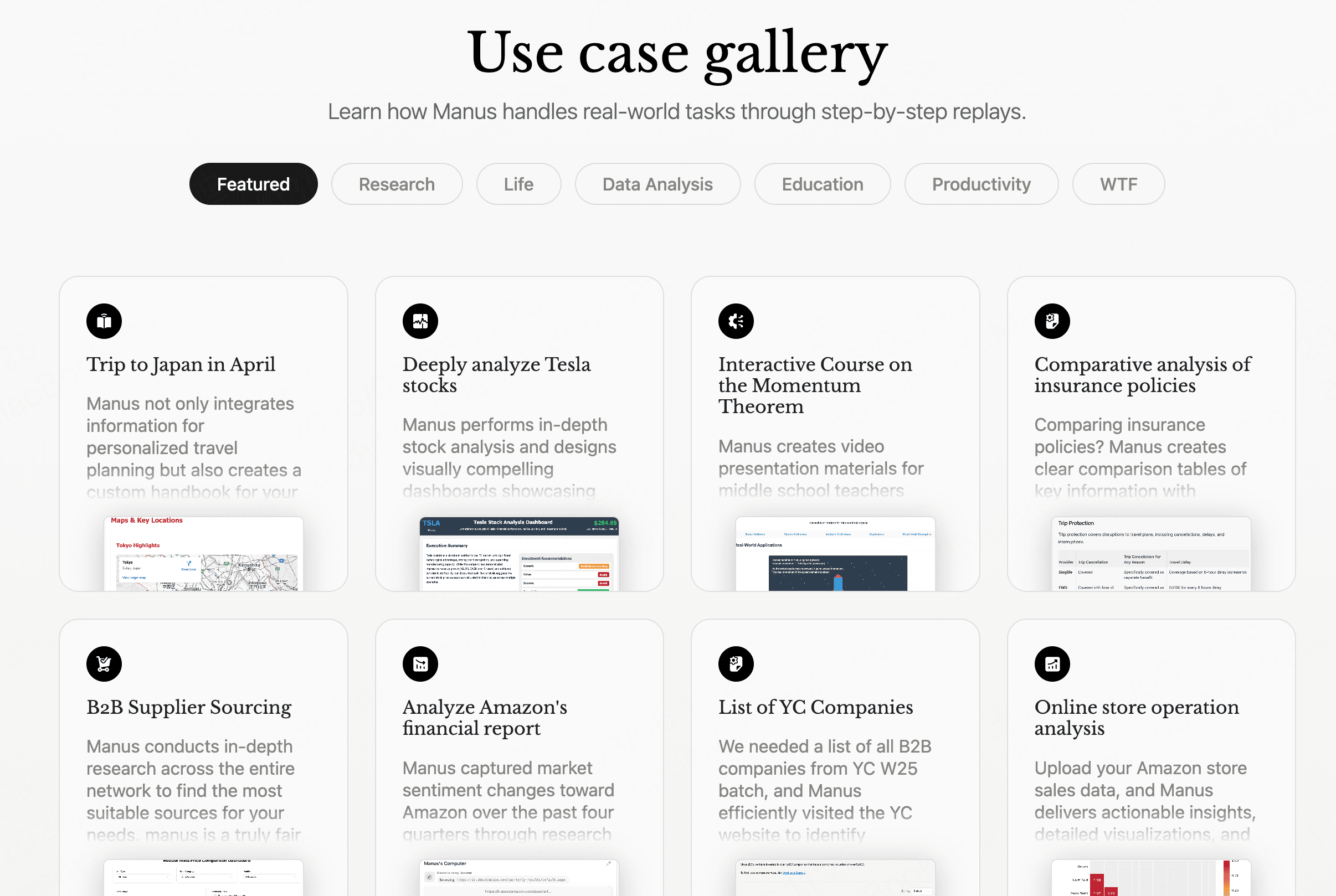The image size is (1336, 896).
Task: Open the Life category filter
Action: 518,184
